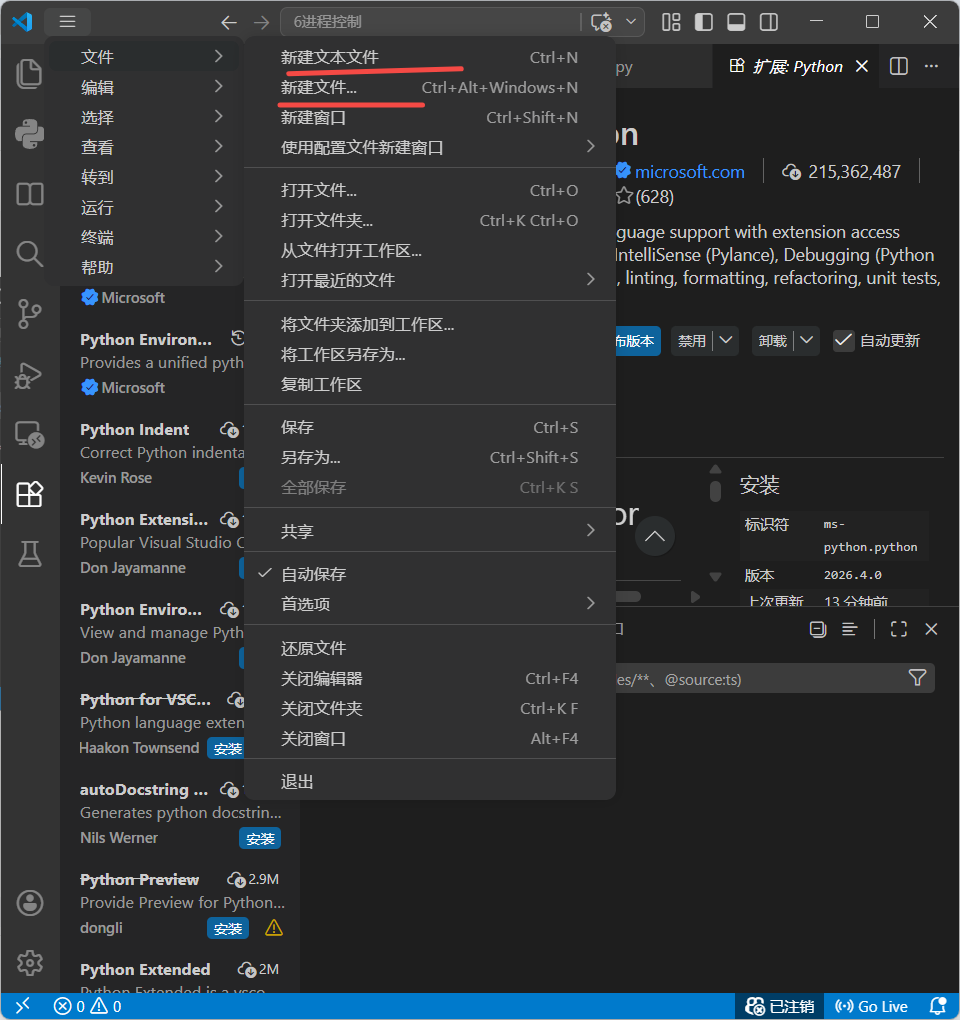This screenshot has height=1020, width=960.
Task: Open the 选择 menu
Action: coord(144,117)
